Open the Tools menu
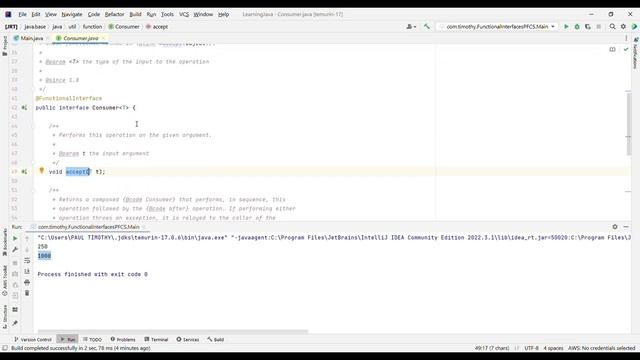This screenshot has height=360, width=640. pyautogui.click(x=167, y=14)
